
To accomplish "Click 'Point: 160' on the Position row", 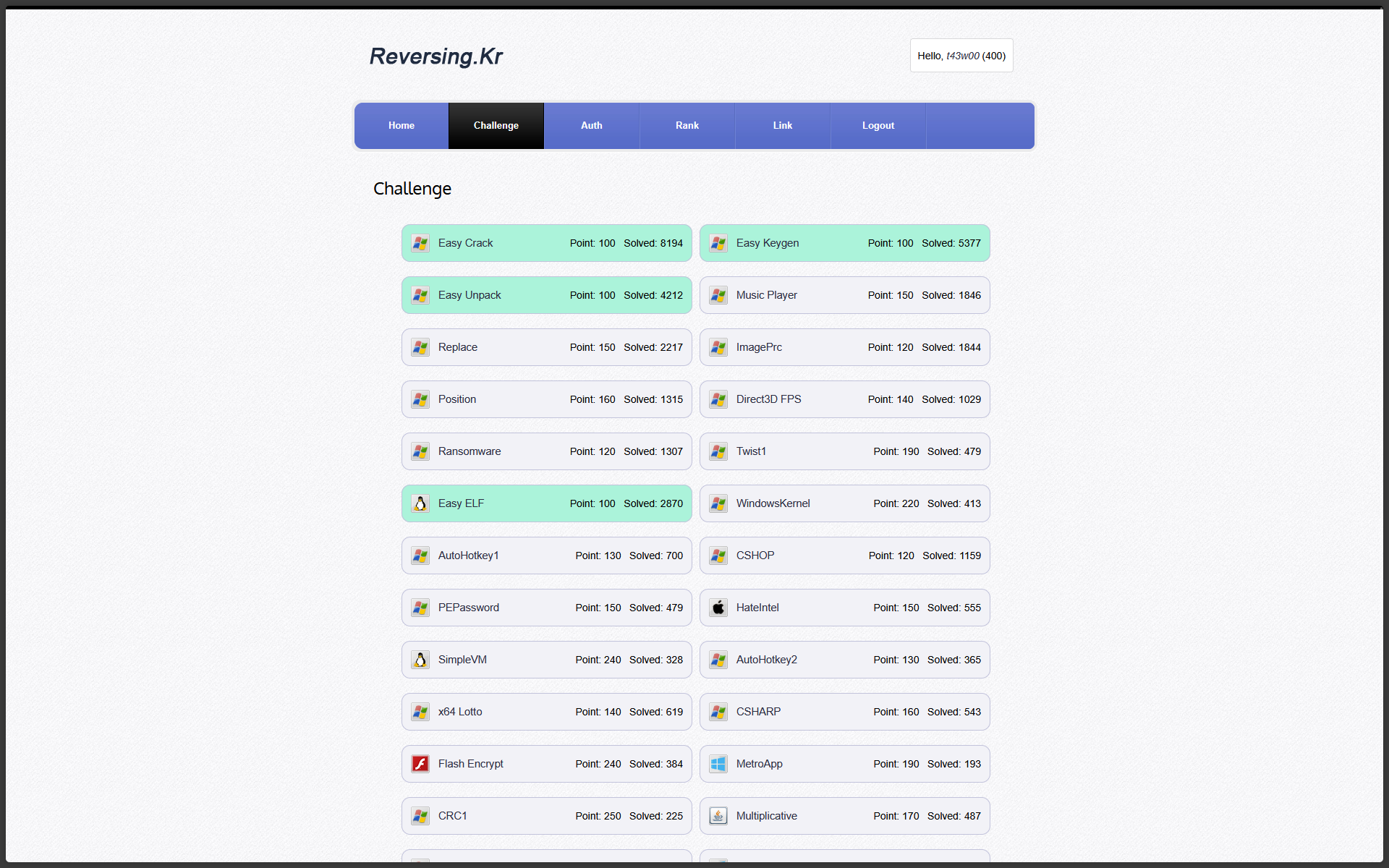I will tap(592, 399).
